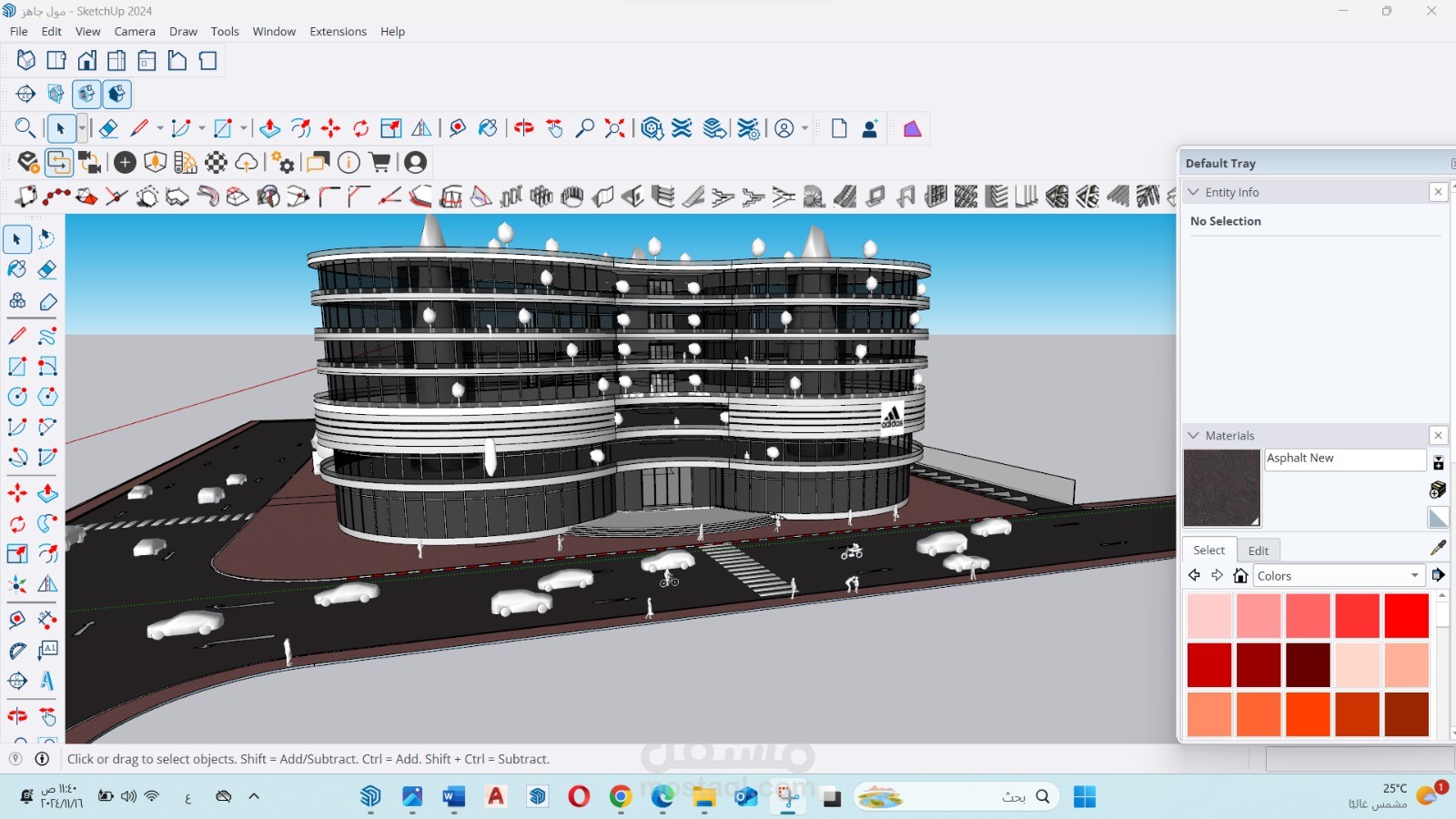Collapse the Entity Info panel
The image size is (1456, 819).
pos(1194,192)
